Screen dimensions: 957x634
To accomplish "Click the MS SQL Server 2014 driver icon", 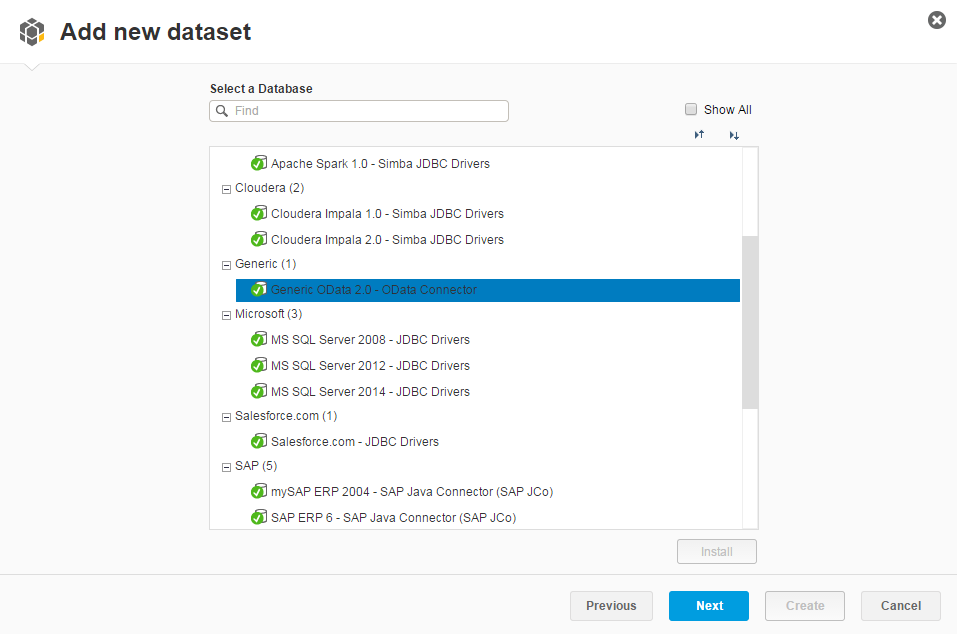I will (259, 391).
